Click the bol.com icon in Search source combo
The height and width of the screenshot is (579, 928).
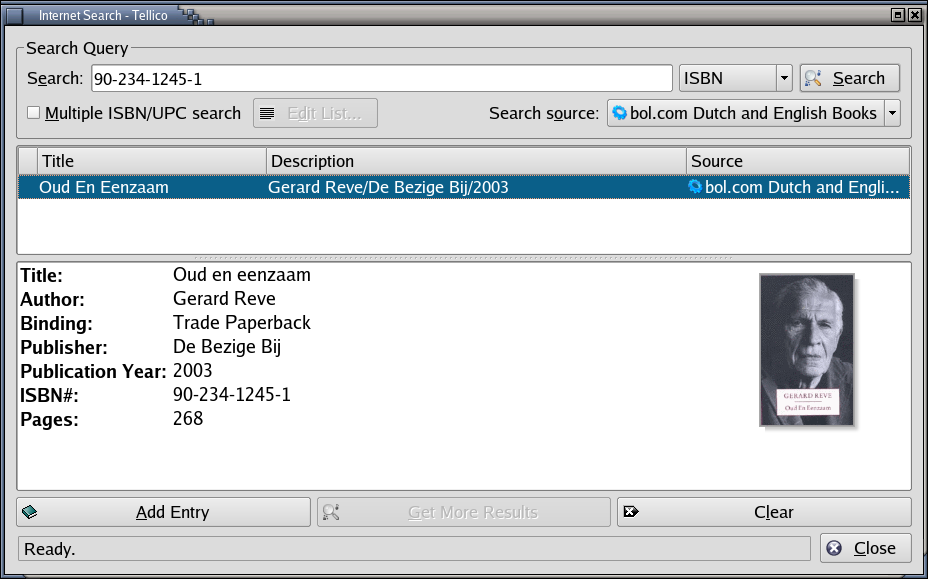tap(619, 112)
